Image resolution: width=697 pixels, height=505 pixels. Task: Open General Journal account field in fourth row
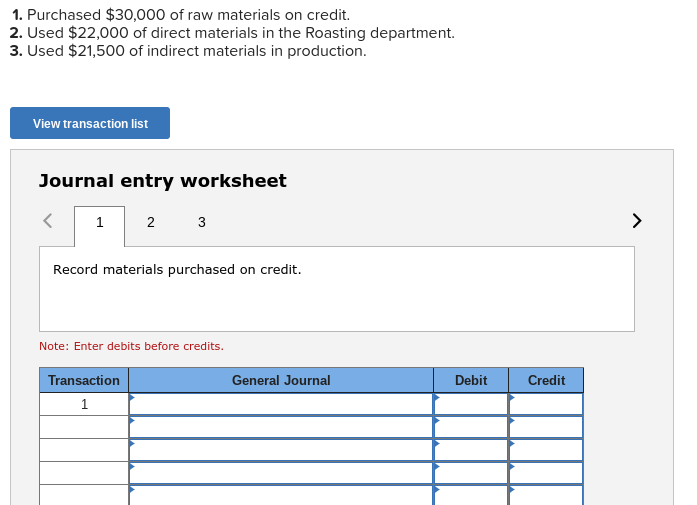point(281,473)
